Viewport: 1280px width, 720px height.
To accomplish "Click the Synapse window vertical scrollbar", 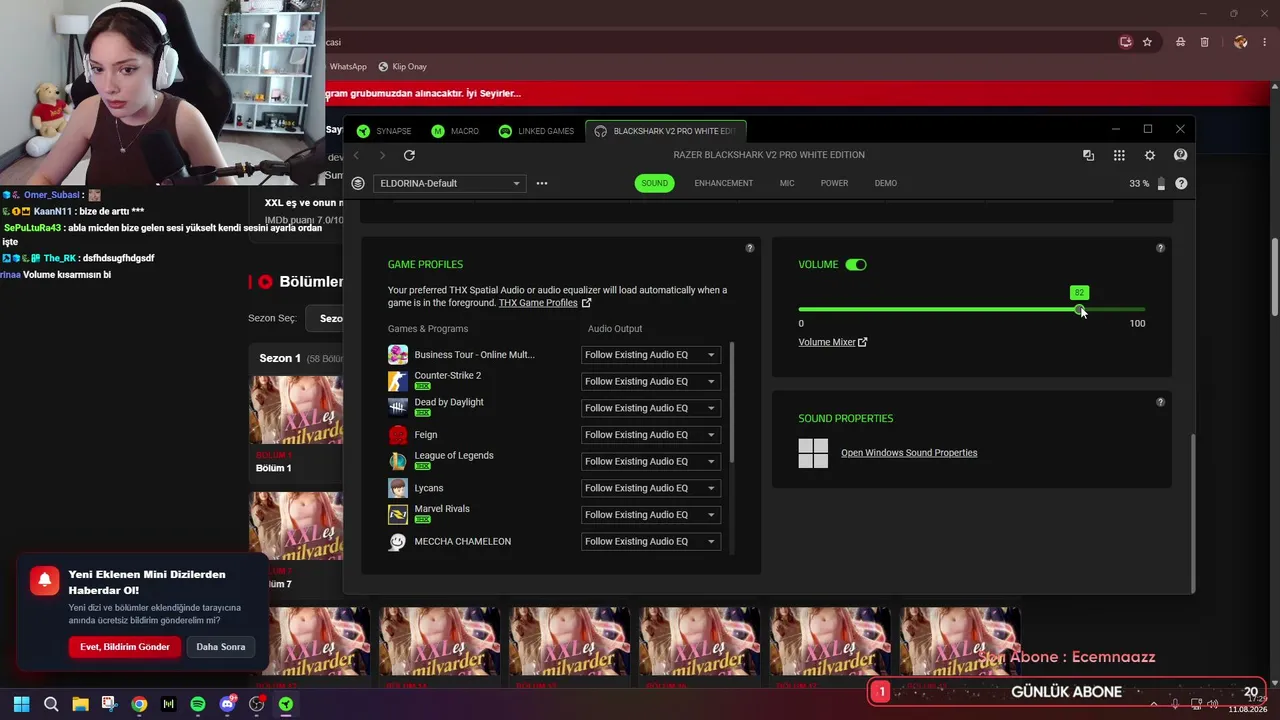I will [x=1194, y=512].
